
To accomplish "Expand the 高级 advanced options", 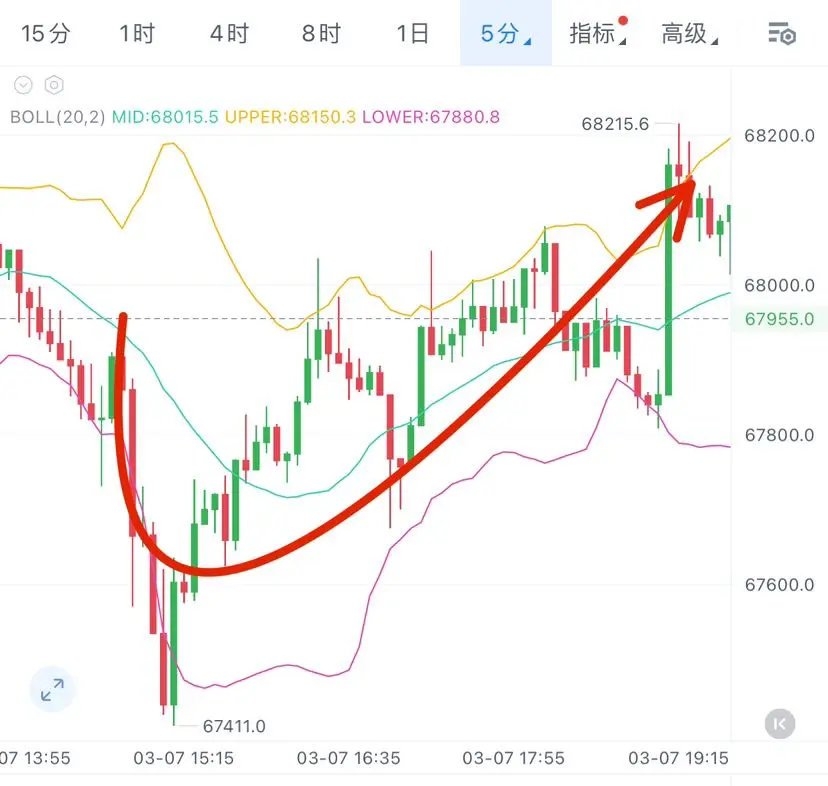I will click(689, 33).
